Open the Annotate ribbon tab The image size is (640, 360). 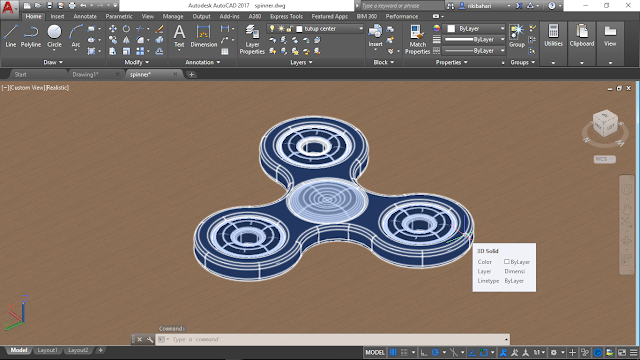(x=85, y=16)
